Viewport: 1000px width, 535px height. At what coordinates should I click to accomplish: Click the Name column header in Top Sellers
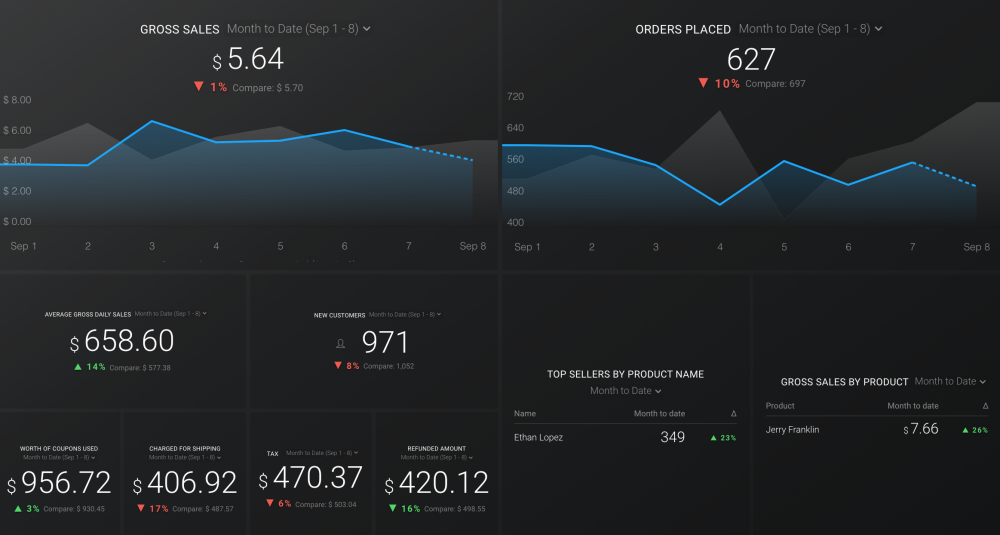pyautogui.click(x=525, y=414)
